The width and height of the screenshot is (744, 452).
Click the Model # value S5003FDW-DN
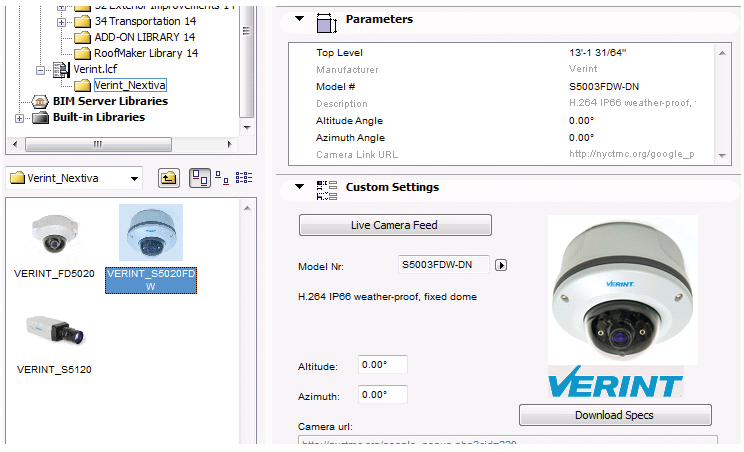point(604,87)
